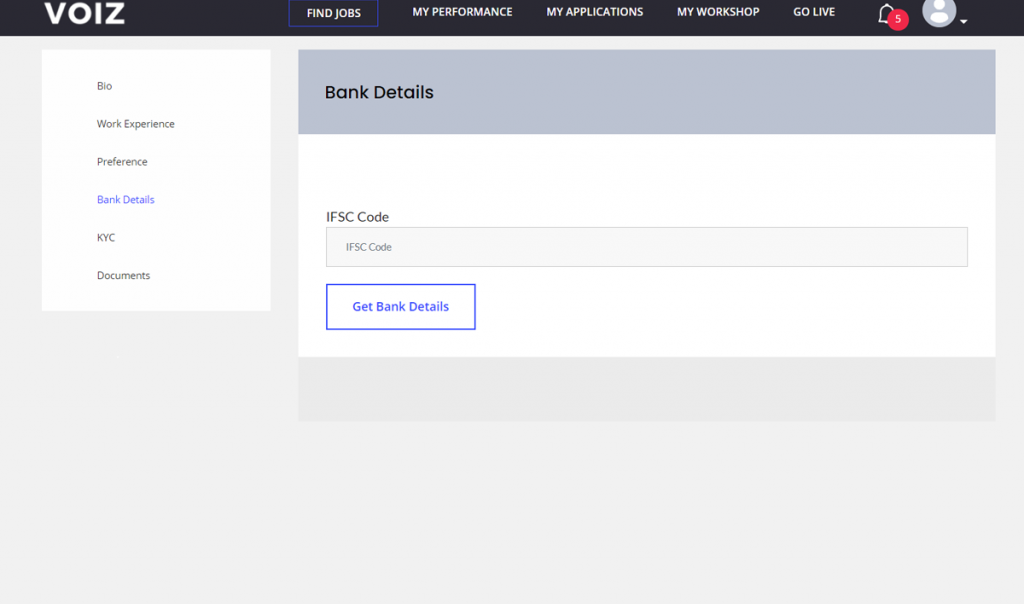Expand the profile dropdown arrow
1024x604 pixels.
(x=964, y=22)
